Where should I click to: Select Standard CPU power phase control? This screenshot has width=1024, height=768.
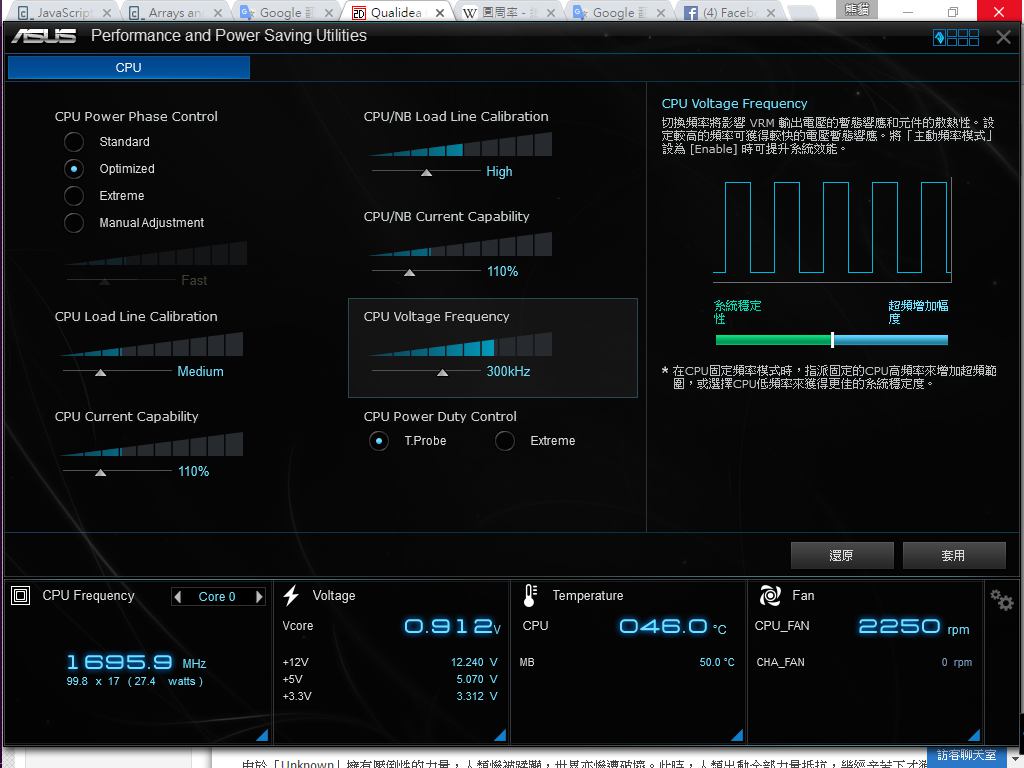pos(74,142)
